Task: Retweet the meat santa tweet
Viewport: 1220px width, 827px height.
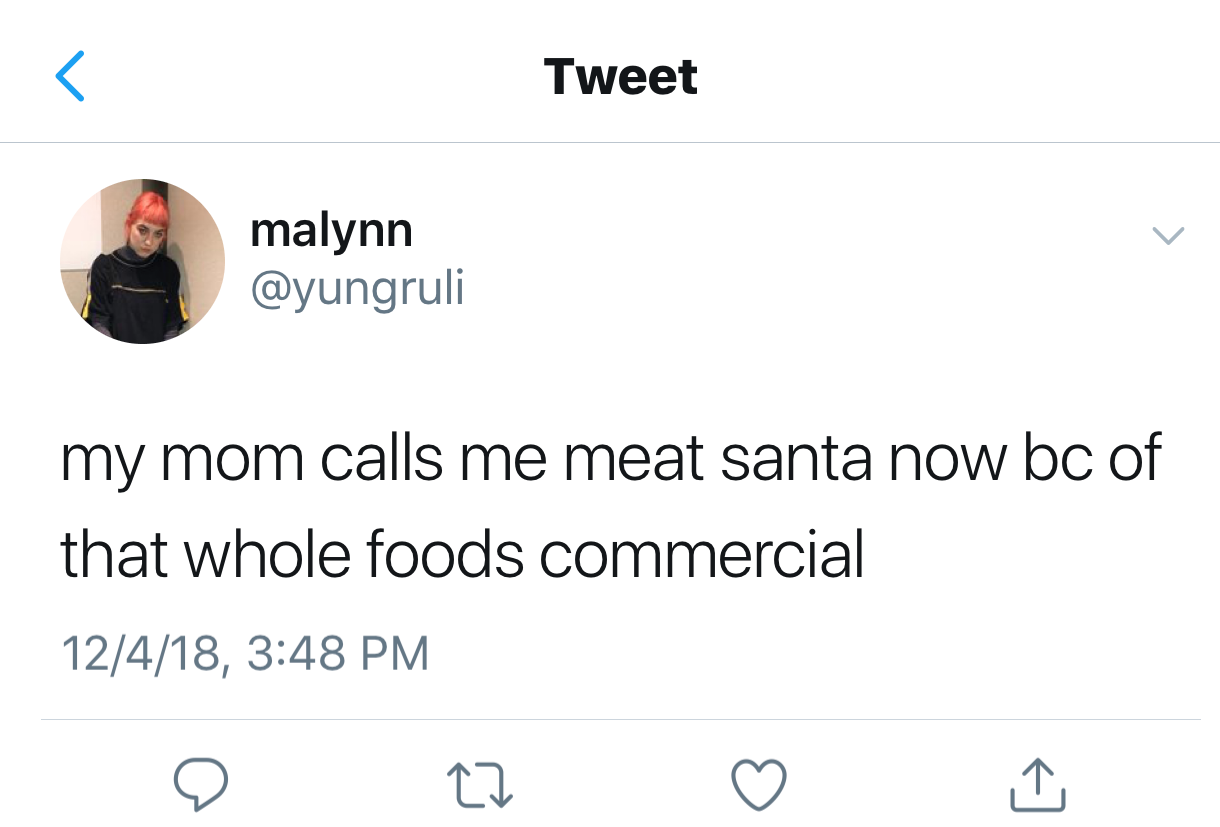Action: click(x=480, y=785)
